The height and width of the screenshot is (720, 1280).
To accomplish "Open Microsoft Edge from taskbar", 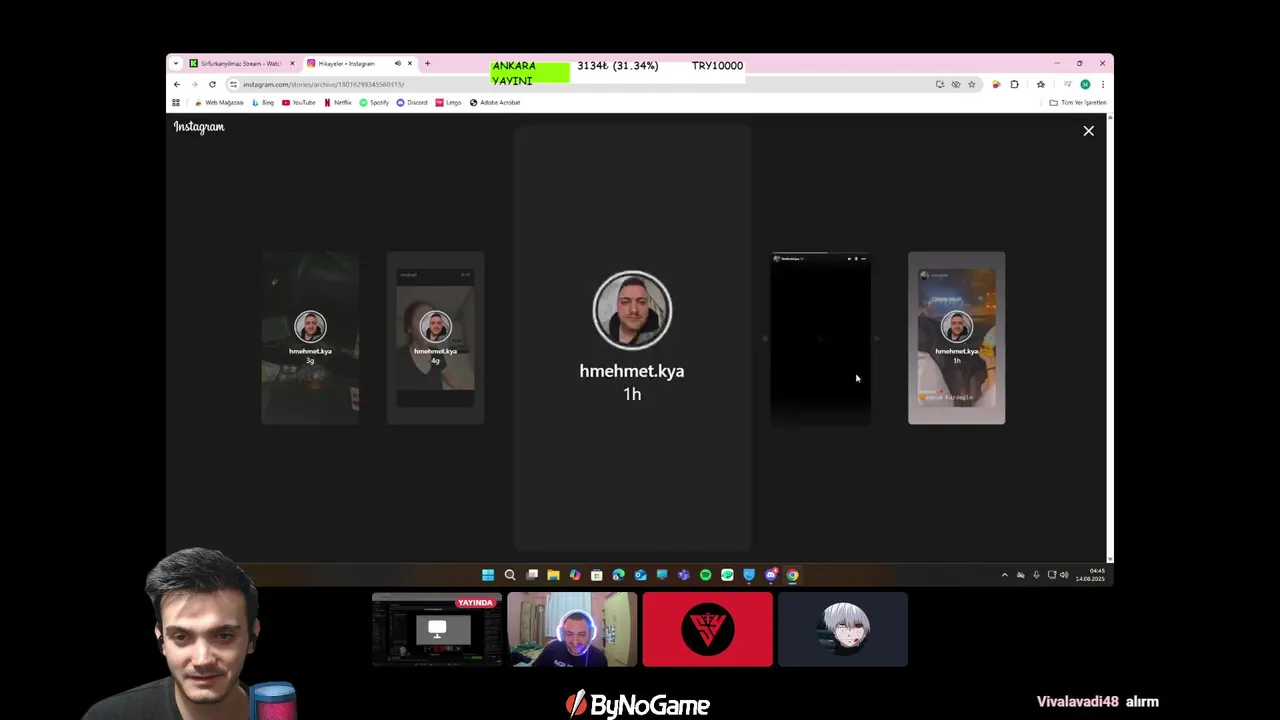I will click(x=618, y=575).
